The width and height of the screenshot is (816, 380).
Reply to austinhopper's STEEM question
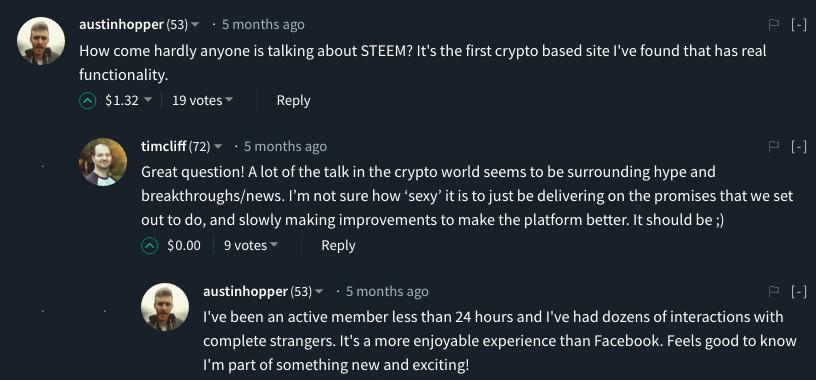[293, 100]
